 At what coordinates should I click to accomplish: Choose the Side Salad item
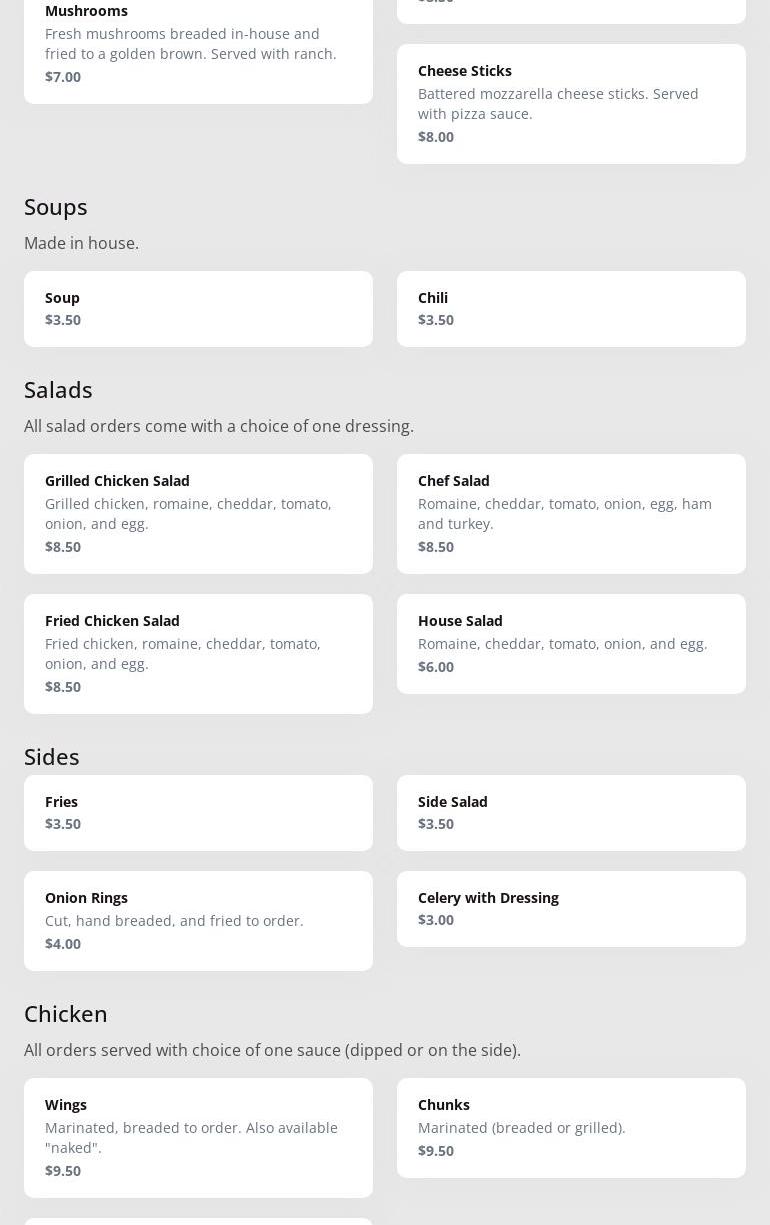(x=571, y=812)
